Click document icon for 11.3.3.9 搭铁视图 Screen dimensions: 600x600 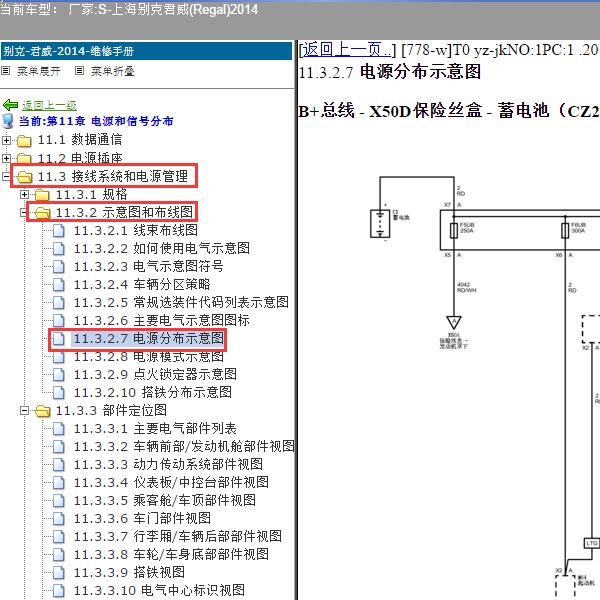pos(59,572)
